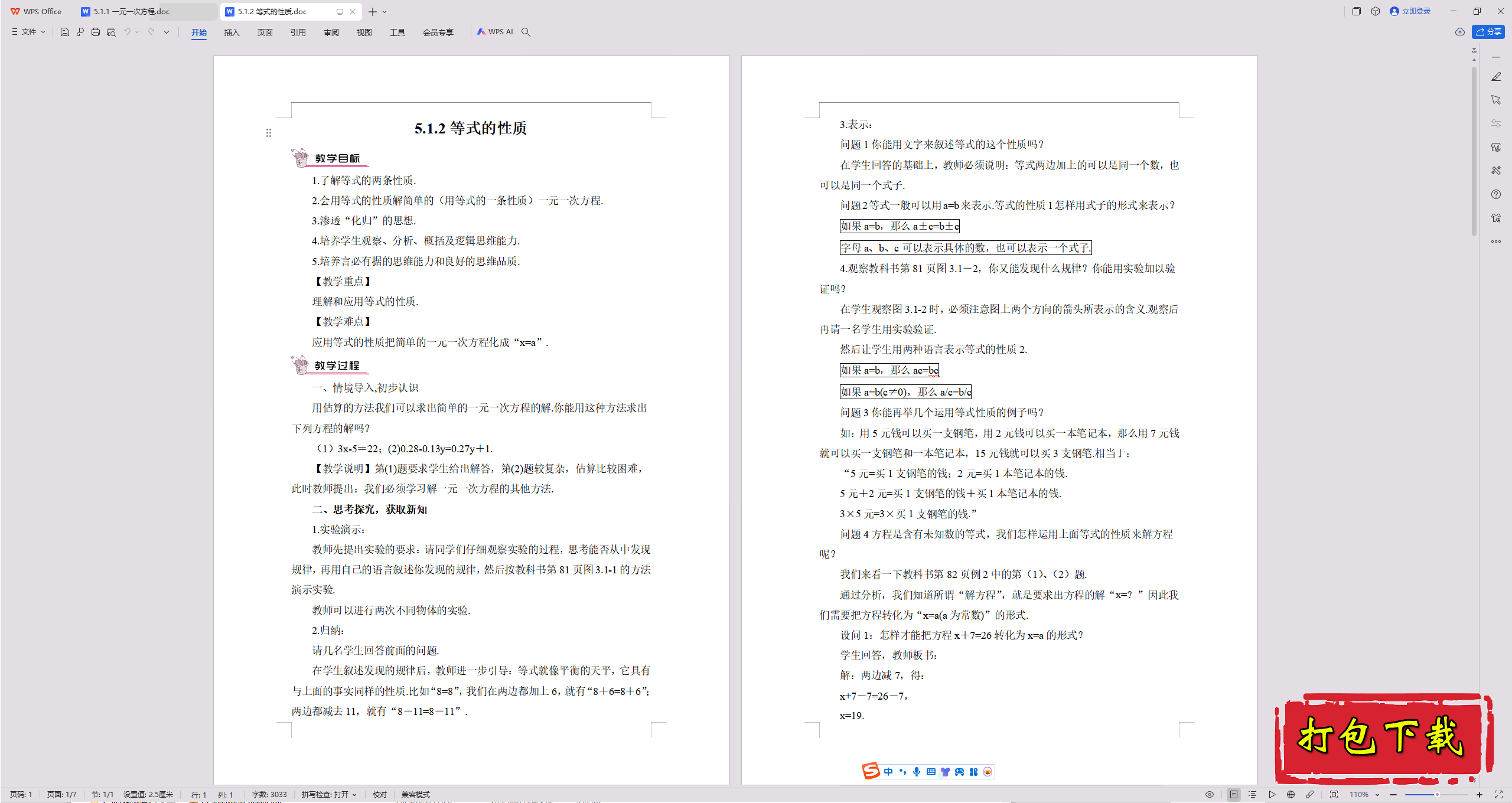This screenshot has width=1512, height=803.
Task: Click the Redo arrow icon
Action: [152, 32]
